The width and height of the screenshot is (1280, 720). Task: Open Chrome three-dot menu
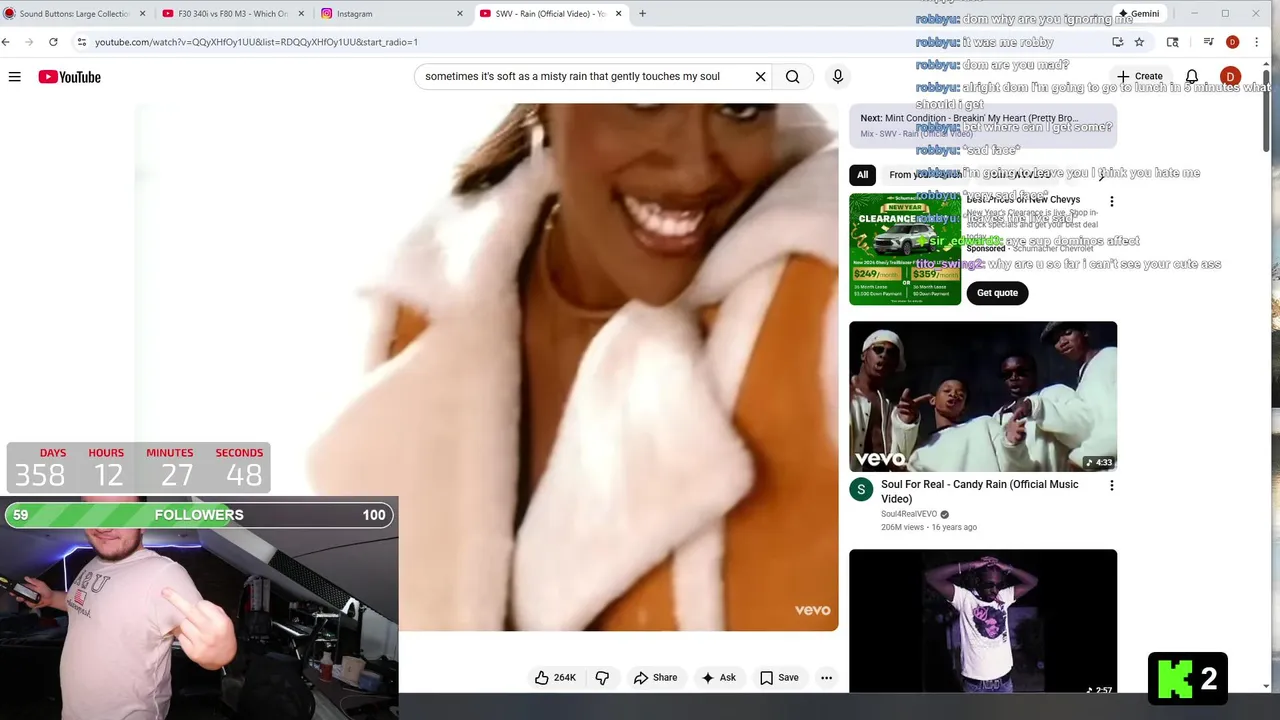click(x=1257, y=42)
